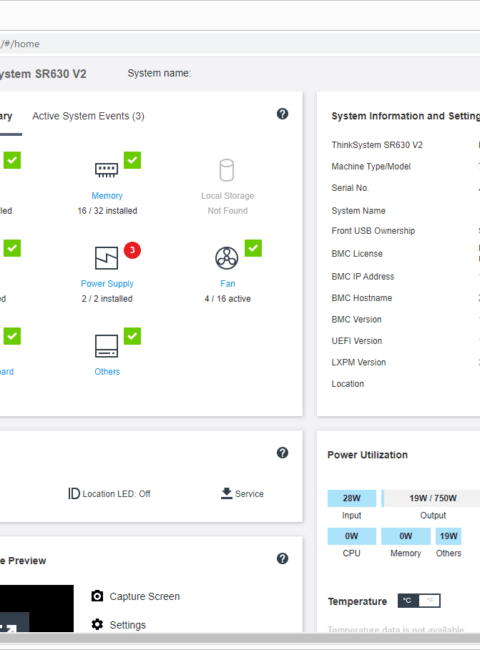Click the Service link
This screenshot has height=650, width=480.
(249, 494)
